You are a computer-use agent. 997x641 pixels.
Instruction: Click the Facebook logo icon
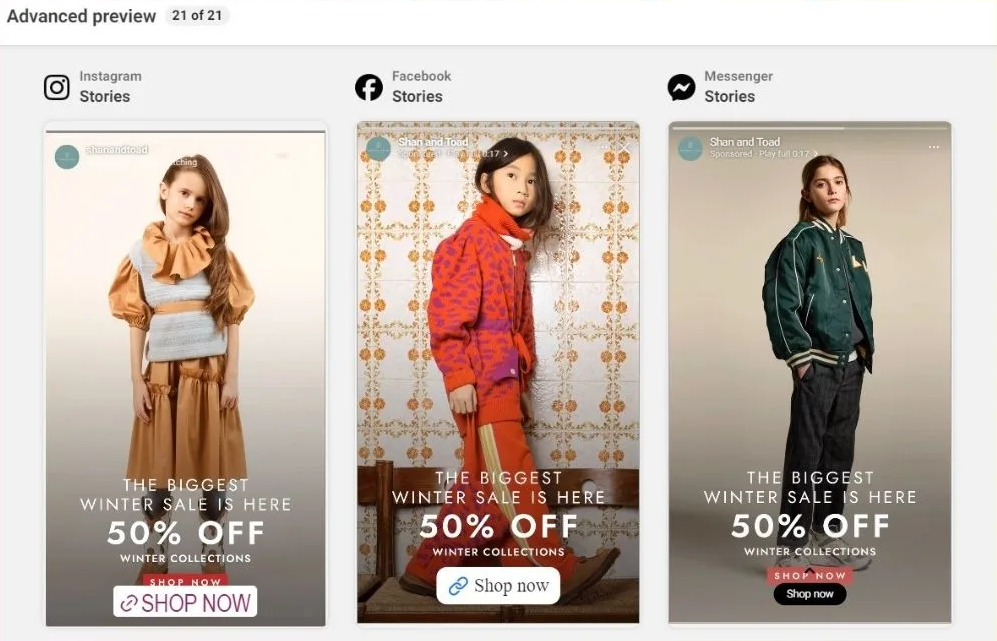point(369,88)
